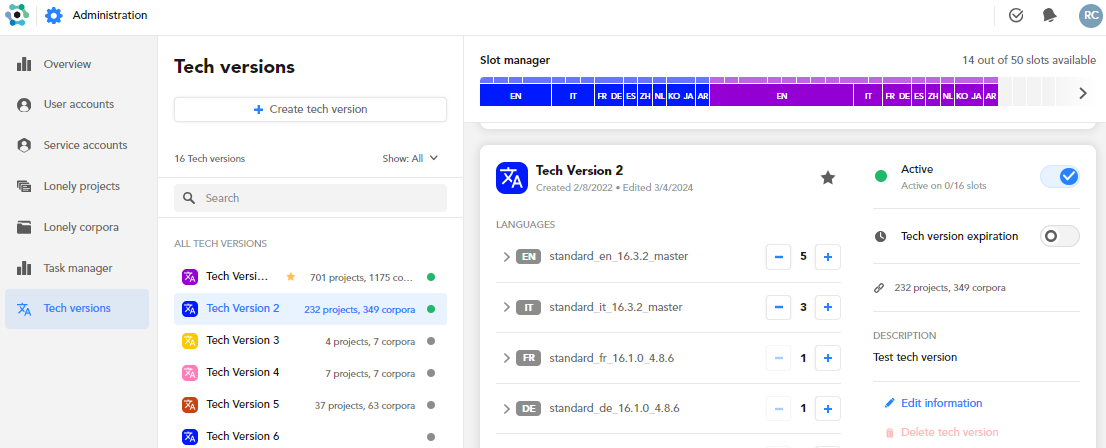This screenshot has width=1106, height=448.
Task: Open Task manager in sidebar
Action: coord(77,268)
